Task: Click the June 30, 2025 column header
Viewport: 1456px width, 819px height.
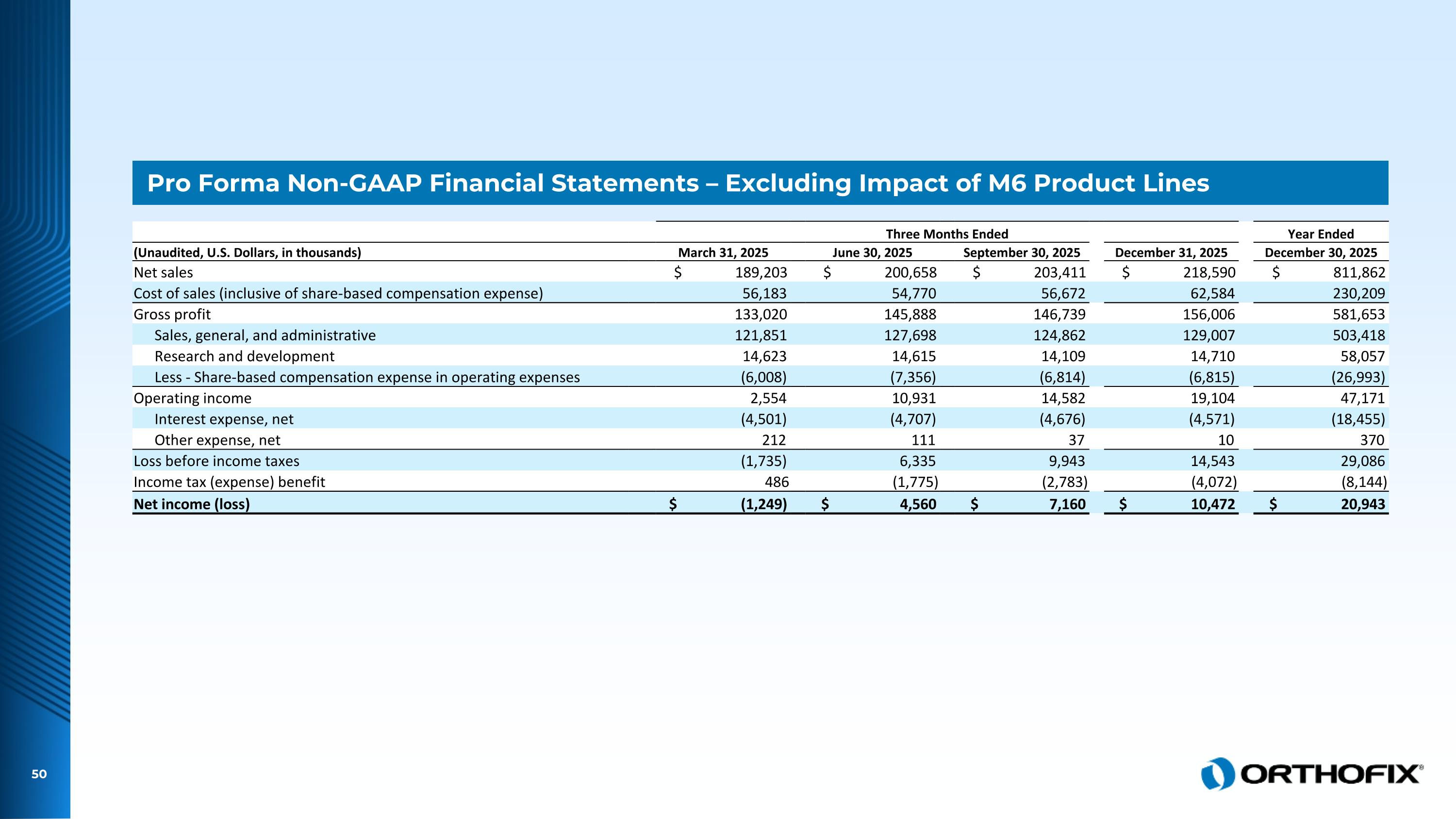Action: [x=872, y=252]
